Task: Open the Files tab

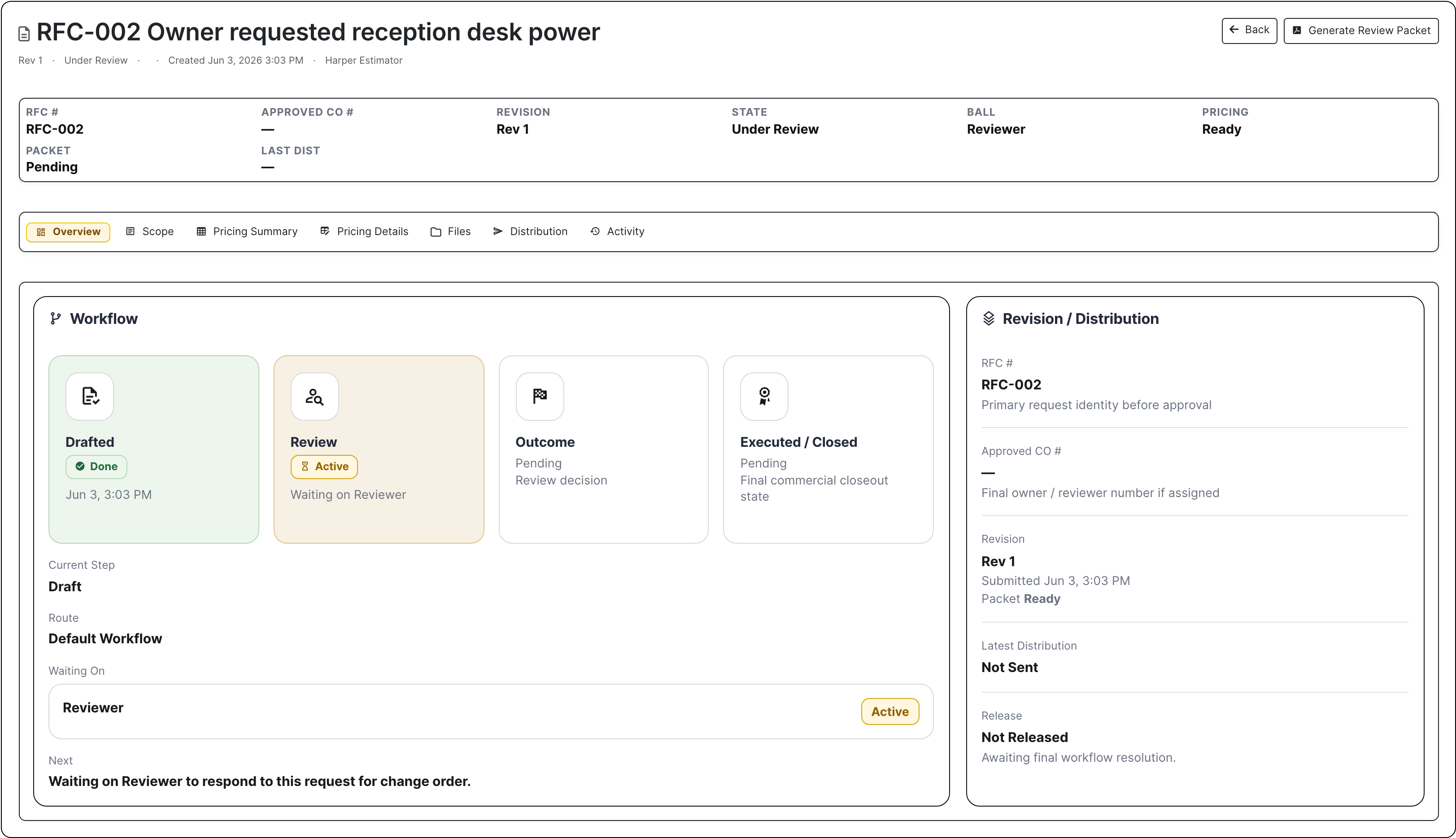Action: click(x=451, y=231)
